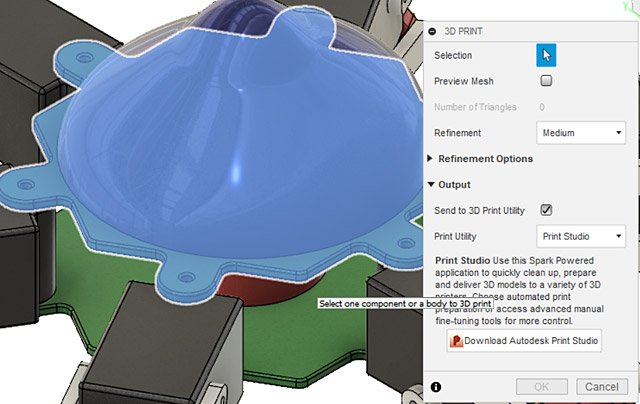Click the info icon at dialog bottom

pyautogui.click(x=436, y=386)
